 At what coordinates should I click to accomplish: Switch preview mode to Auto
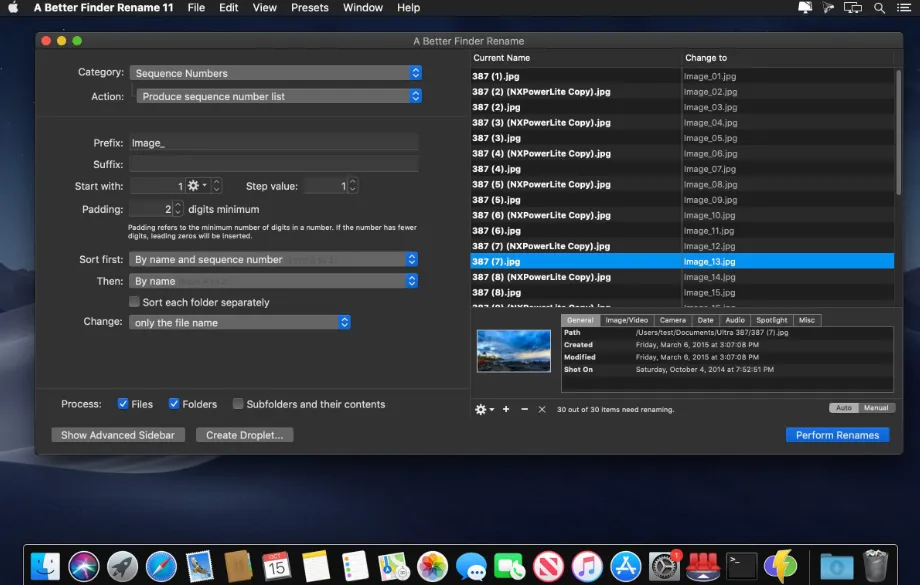tap(843, 408)
